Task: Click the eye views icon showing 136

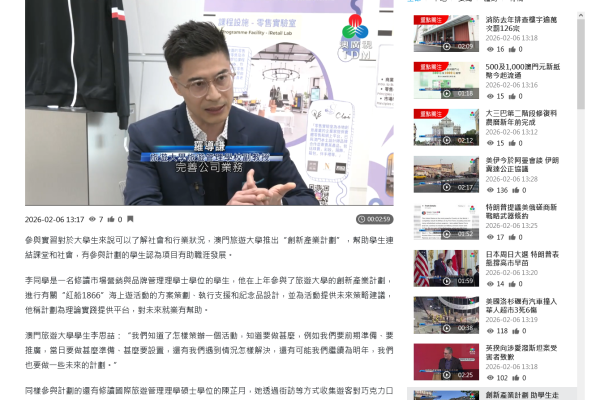Action: pyautogui.click(x=490, y=190)
